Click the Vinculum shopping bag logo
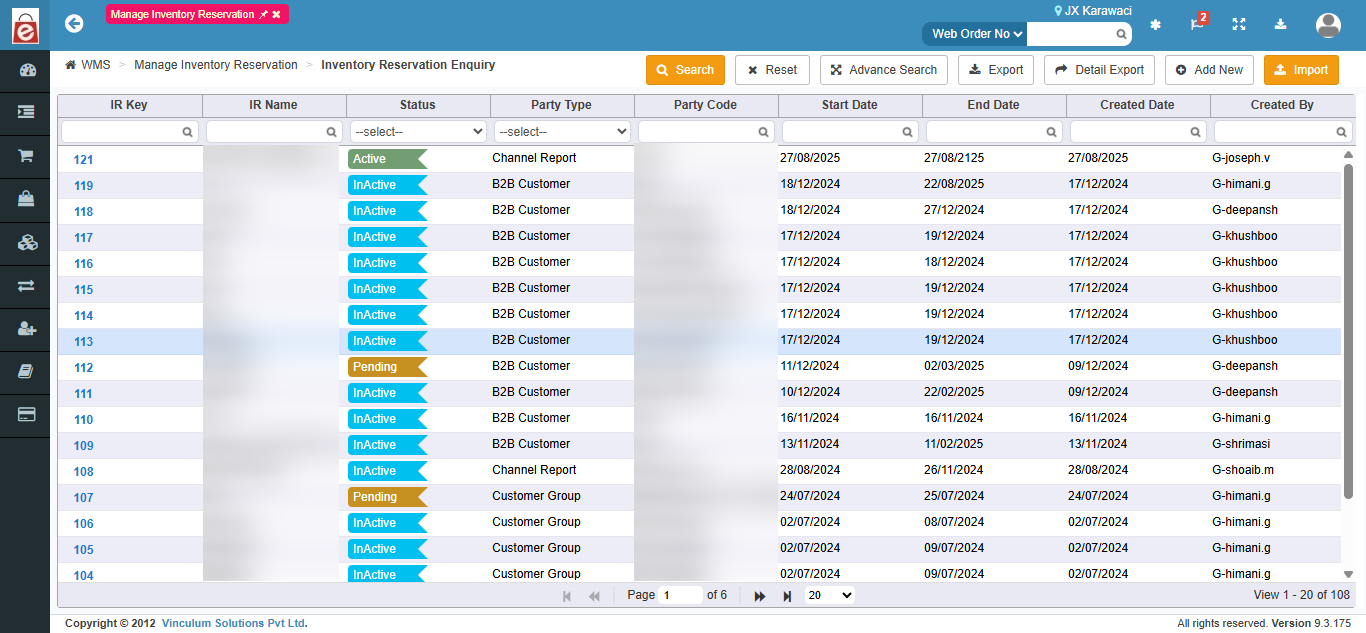 (x=25, y=25)
